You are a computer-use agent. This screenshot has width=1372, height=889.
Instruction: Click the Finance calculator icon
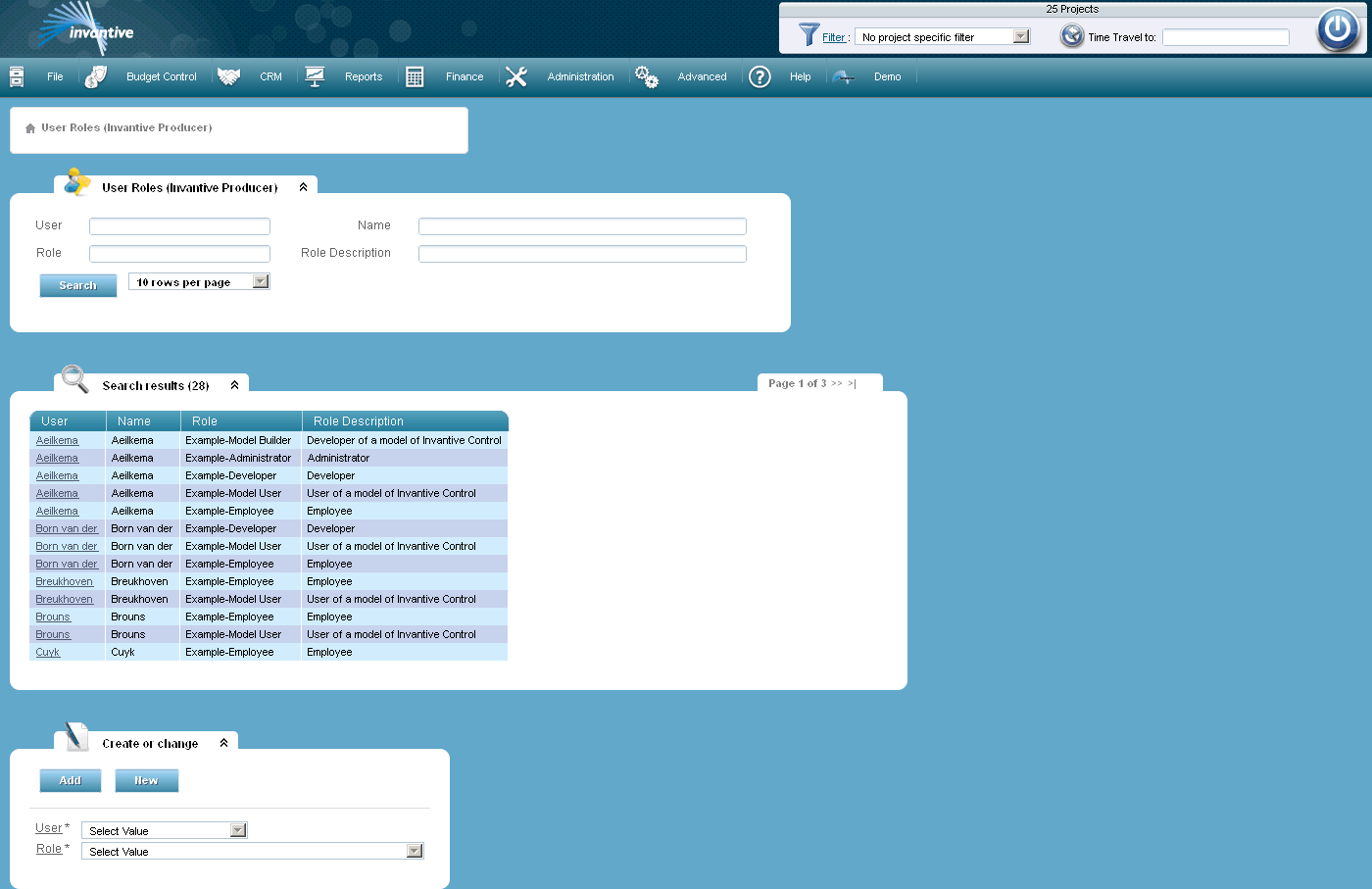(415, 75)
